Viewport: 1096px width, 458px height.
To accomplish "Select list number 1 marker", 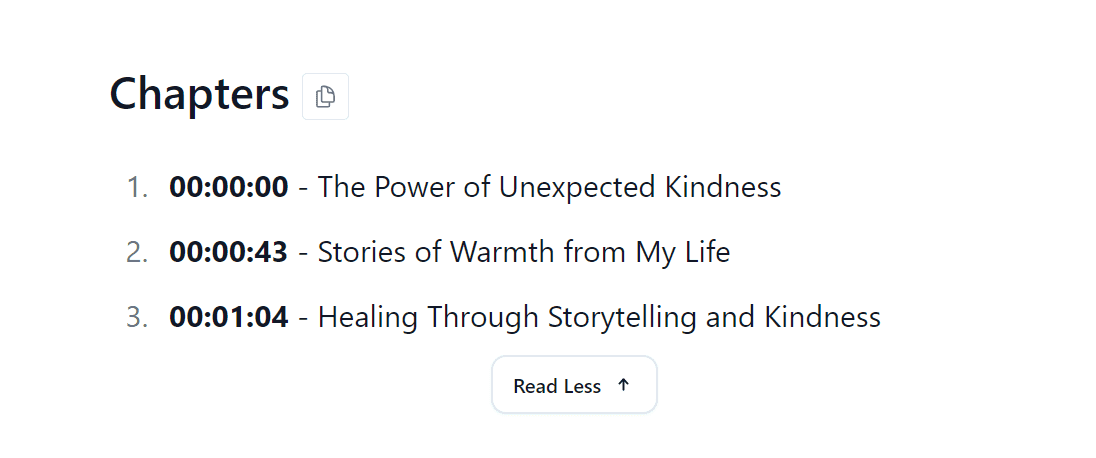I will 137,187.
